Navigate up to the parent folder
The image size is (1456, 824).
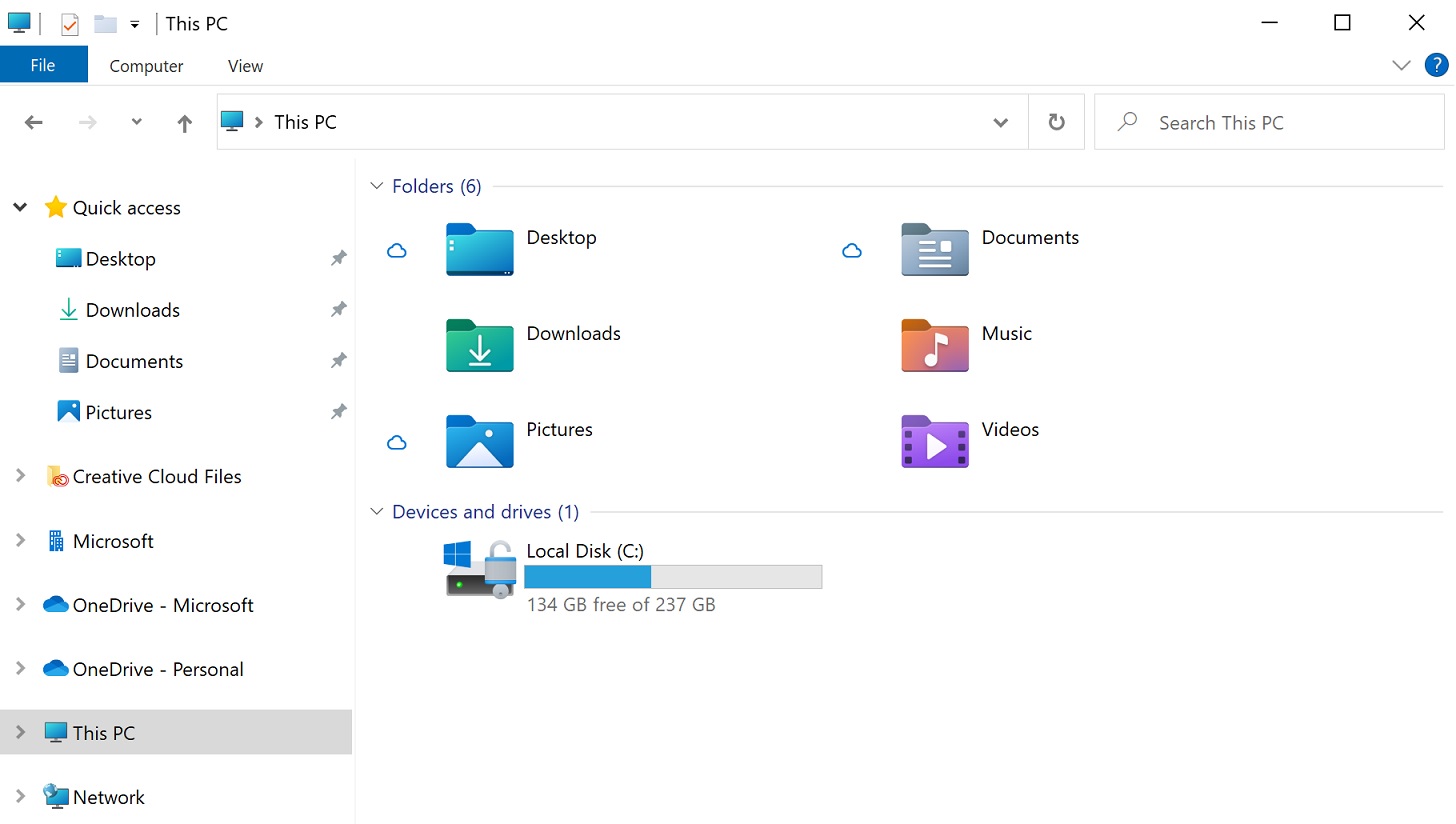click(x=184, y=122)
